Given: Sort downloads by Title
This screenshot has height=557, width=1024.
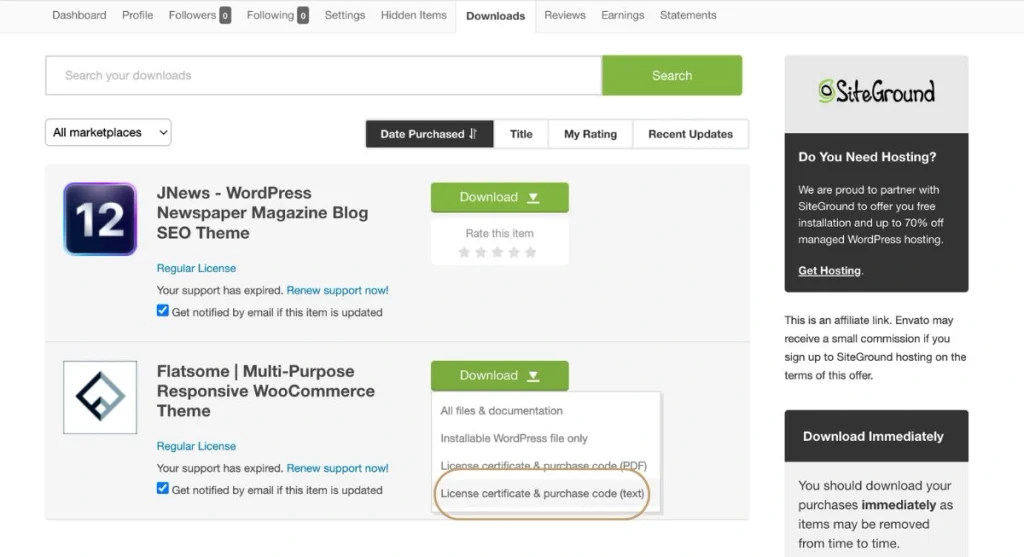Looking at the screenshot, I should click(521, 134).
